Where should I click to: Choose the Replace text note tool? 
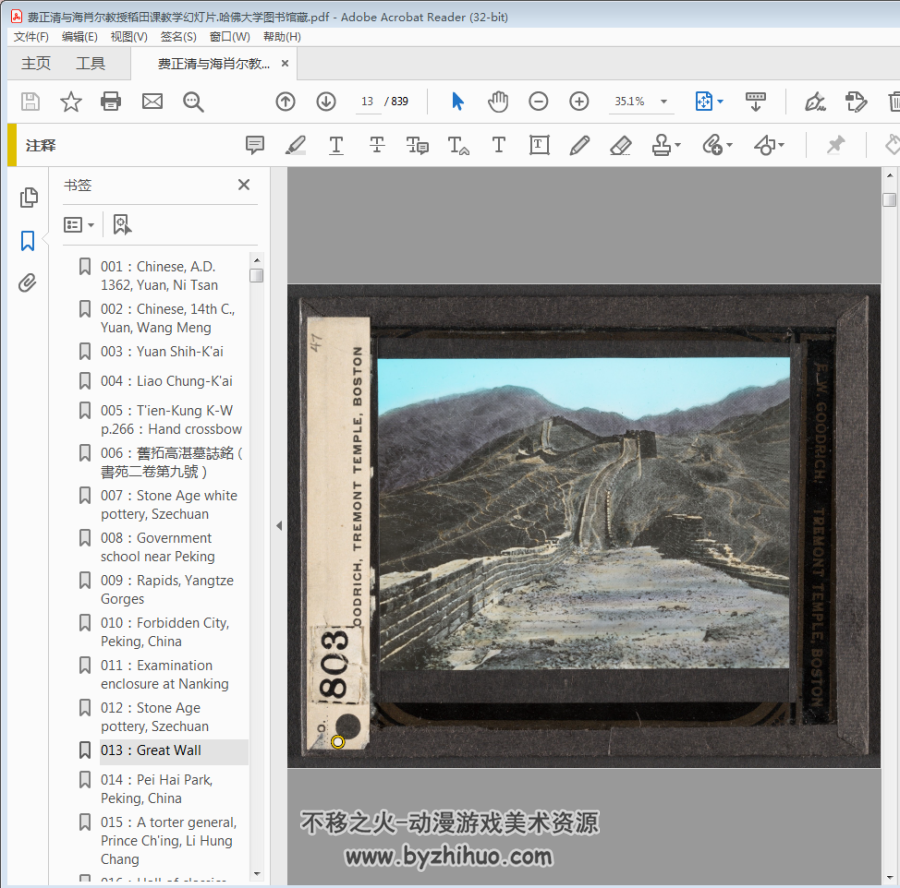(x=417, y=145)
